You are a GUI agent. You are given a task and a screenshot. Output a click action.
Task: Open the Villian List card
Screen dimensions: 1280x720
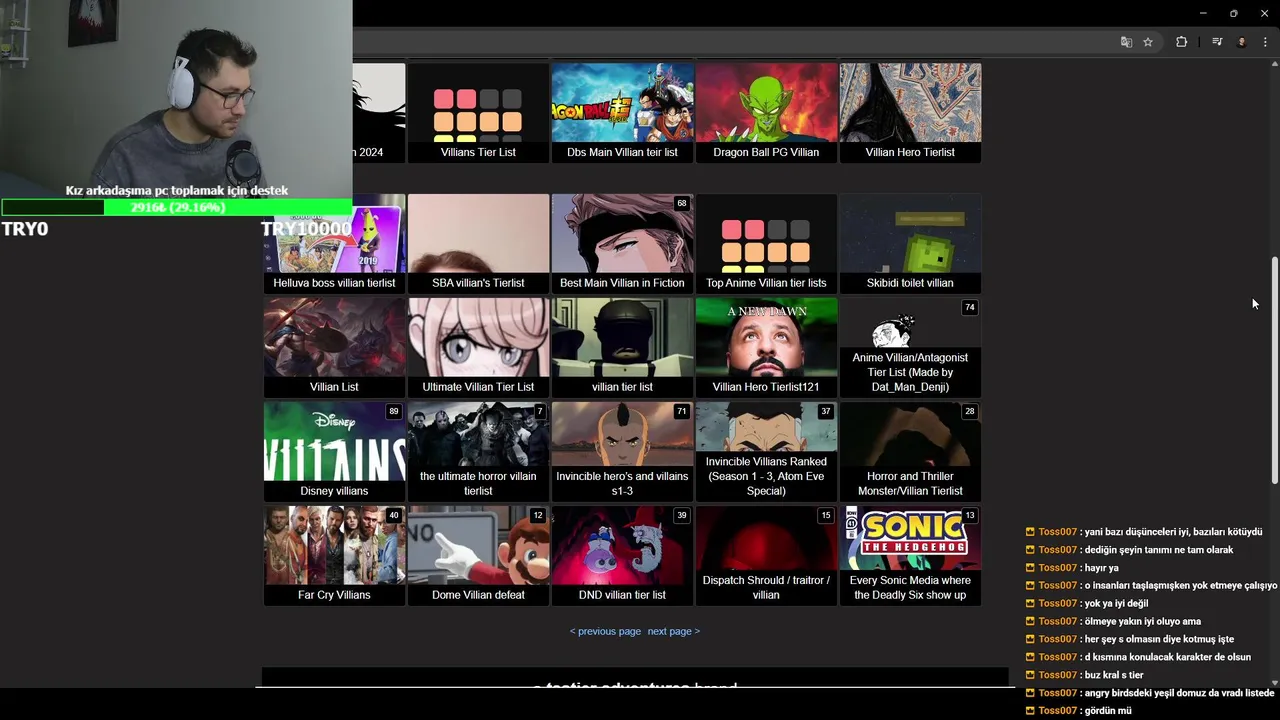click(334, 348)
